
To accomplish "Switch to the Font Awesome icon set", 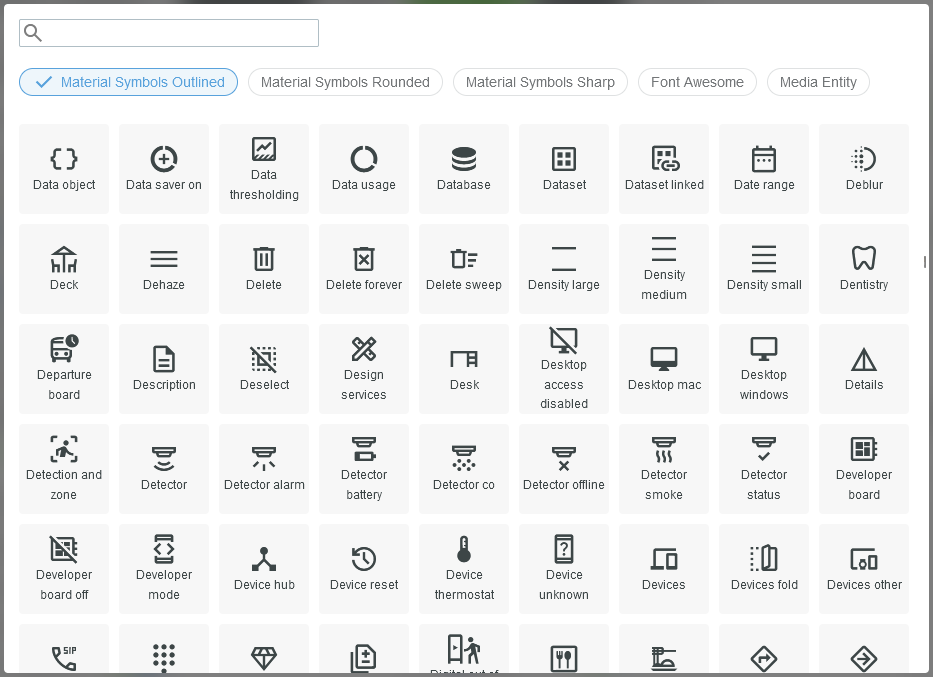I will tap(697, 82).
